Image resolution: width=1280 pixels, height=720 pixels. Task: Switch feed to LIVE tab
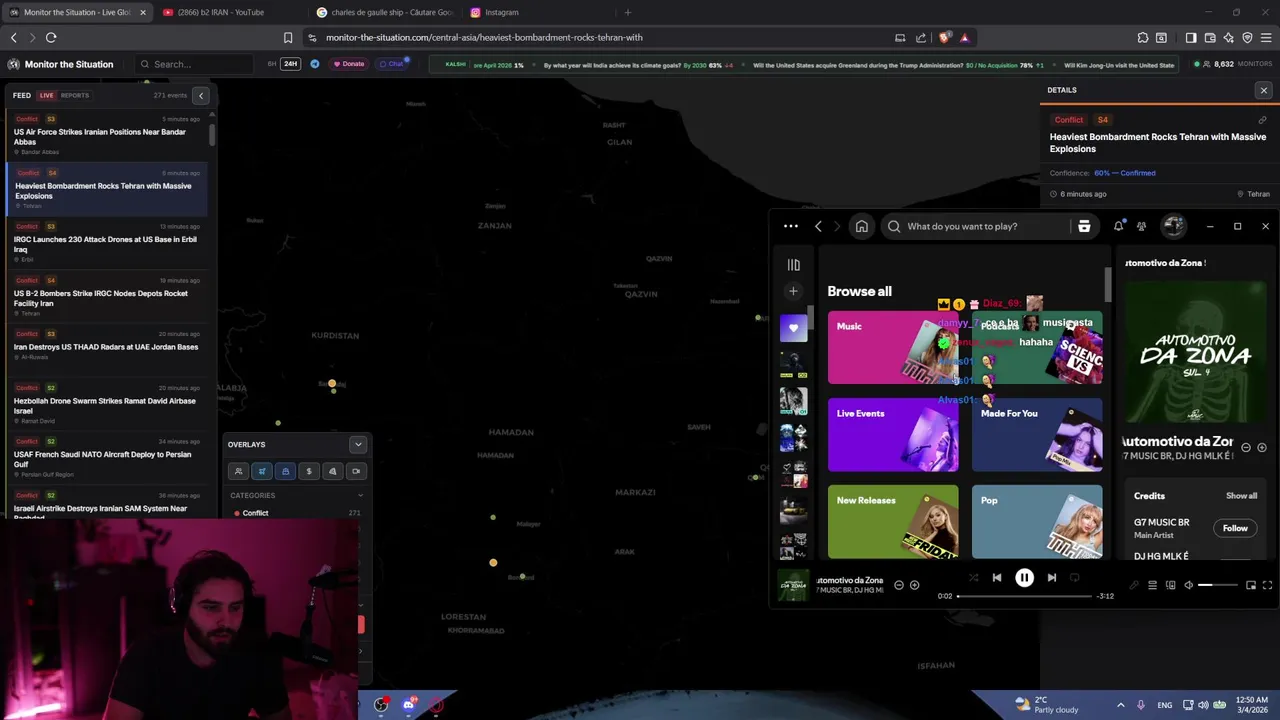click(x=46, y=95)
